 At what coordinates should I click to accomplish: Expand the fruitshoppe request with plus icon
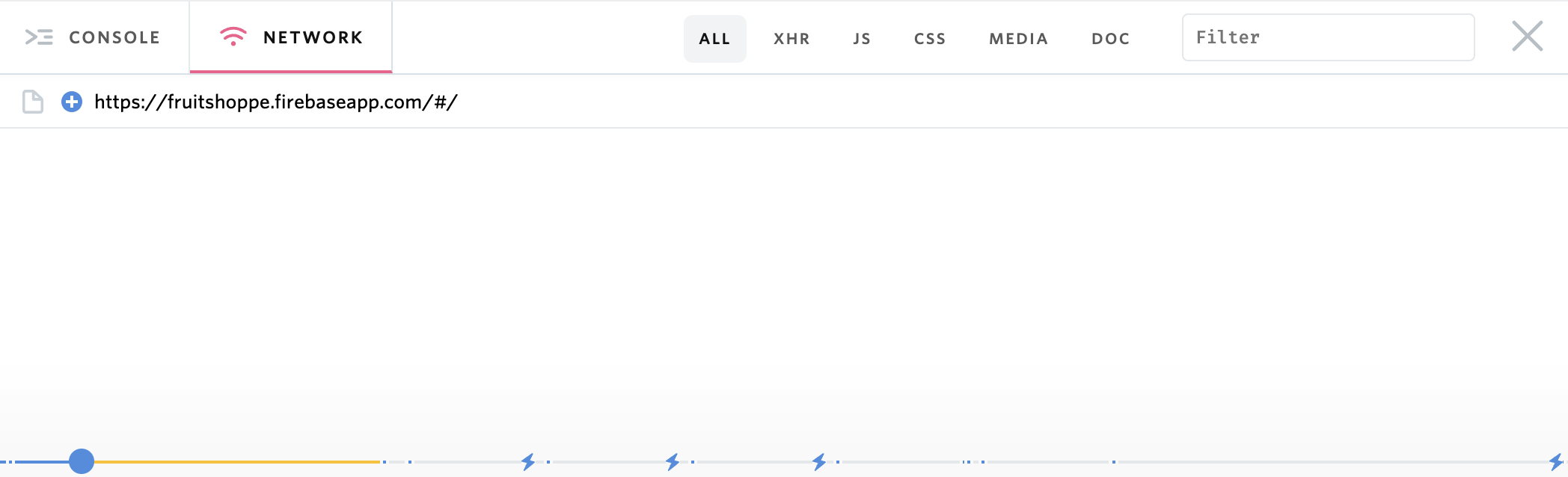coord(72,102)
